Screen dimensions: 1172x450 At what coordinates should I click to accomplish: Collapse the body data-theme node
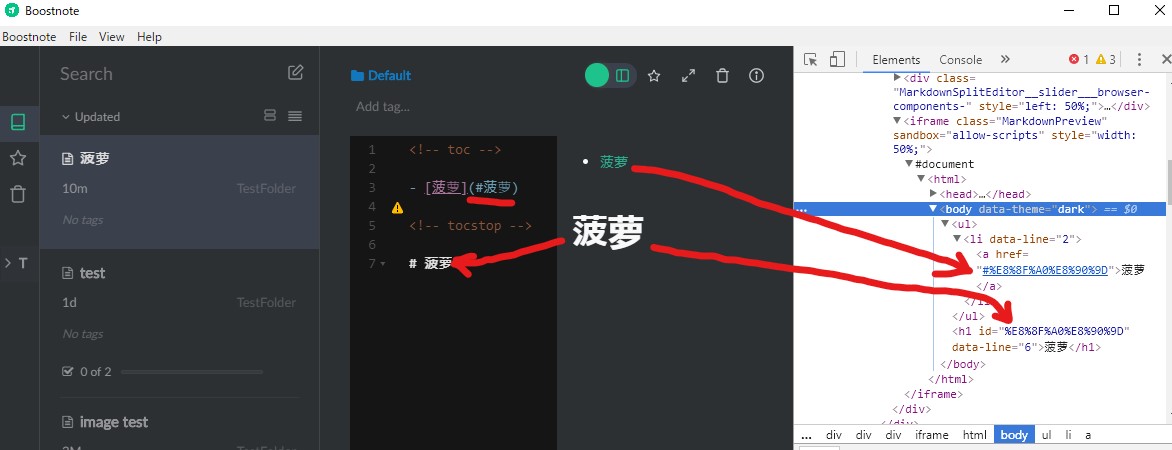tap(933, 209)
